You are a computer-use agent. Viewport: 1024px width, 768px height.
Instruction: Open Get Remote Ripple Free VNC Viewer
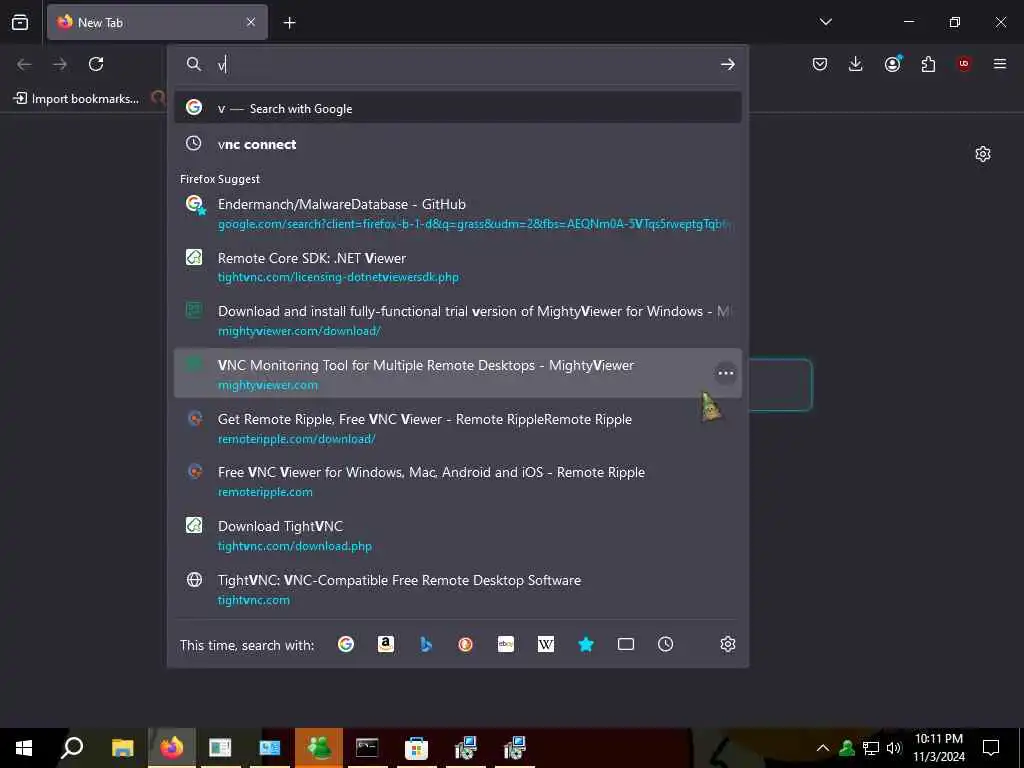click(458, 428)
